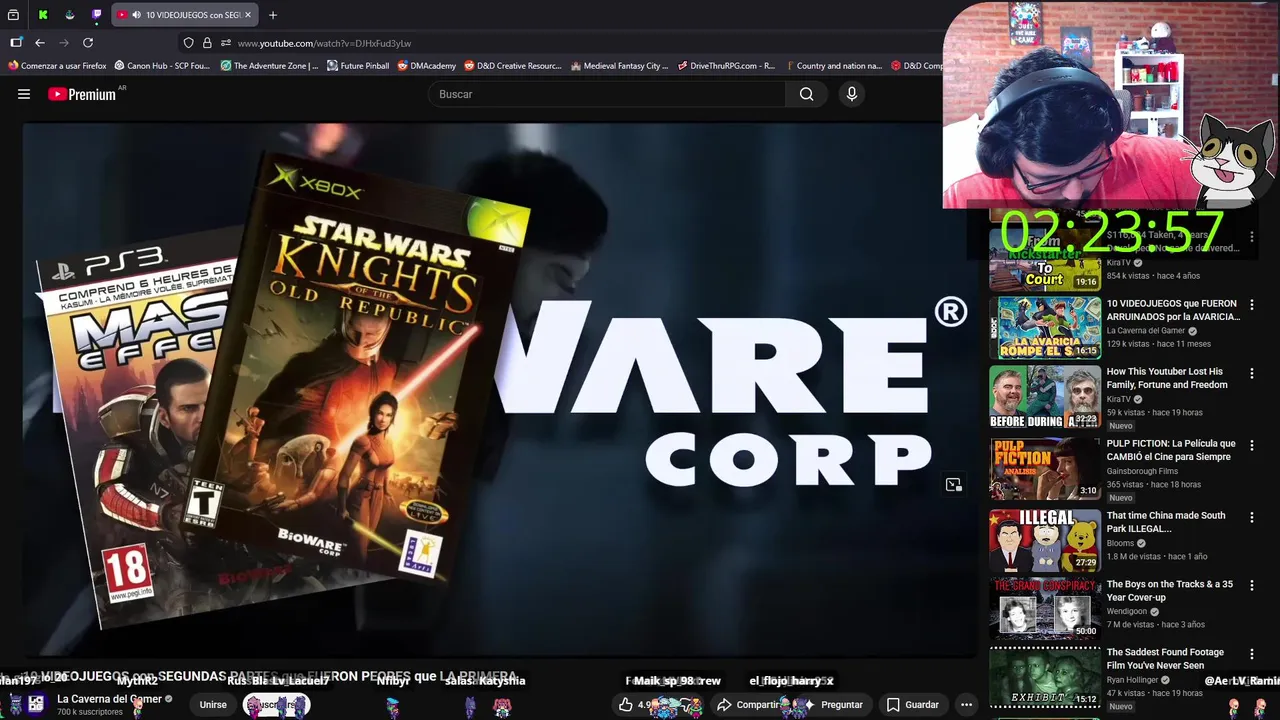
Task: Open That time China made South Park title
Action: coord(1166,522)
